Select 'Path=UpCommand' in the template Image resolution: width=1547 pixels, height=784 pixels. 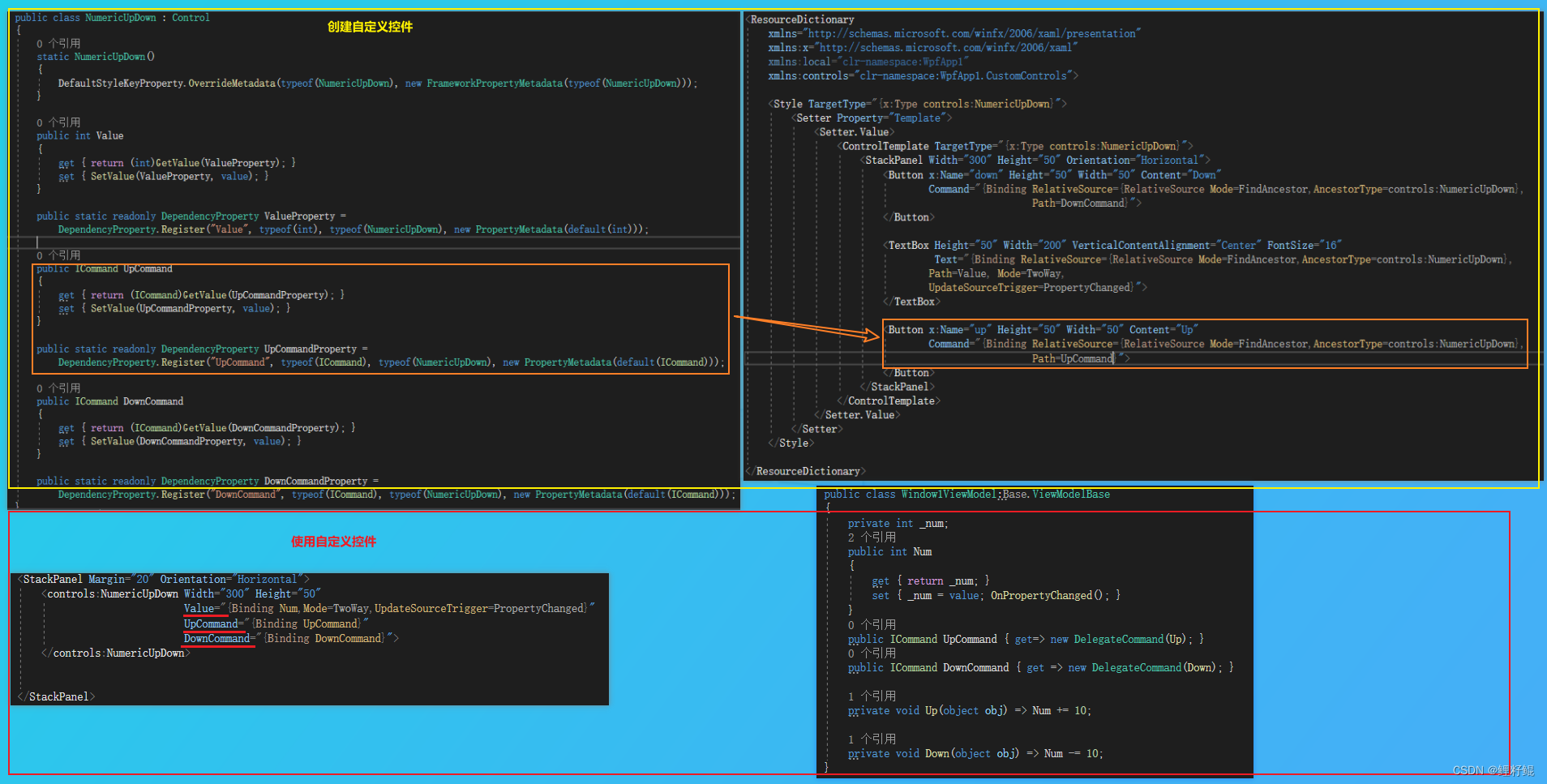(x=1073, y=359)
